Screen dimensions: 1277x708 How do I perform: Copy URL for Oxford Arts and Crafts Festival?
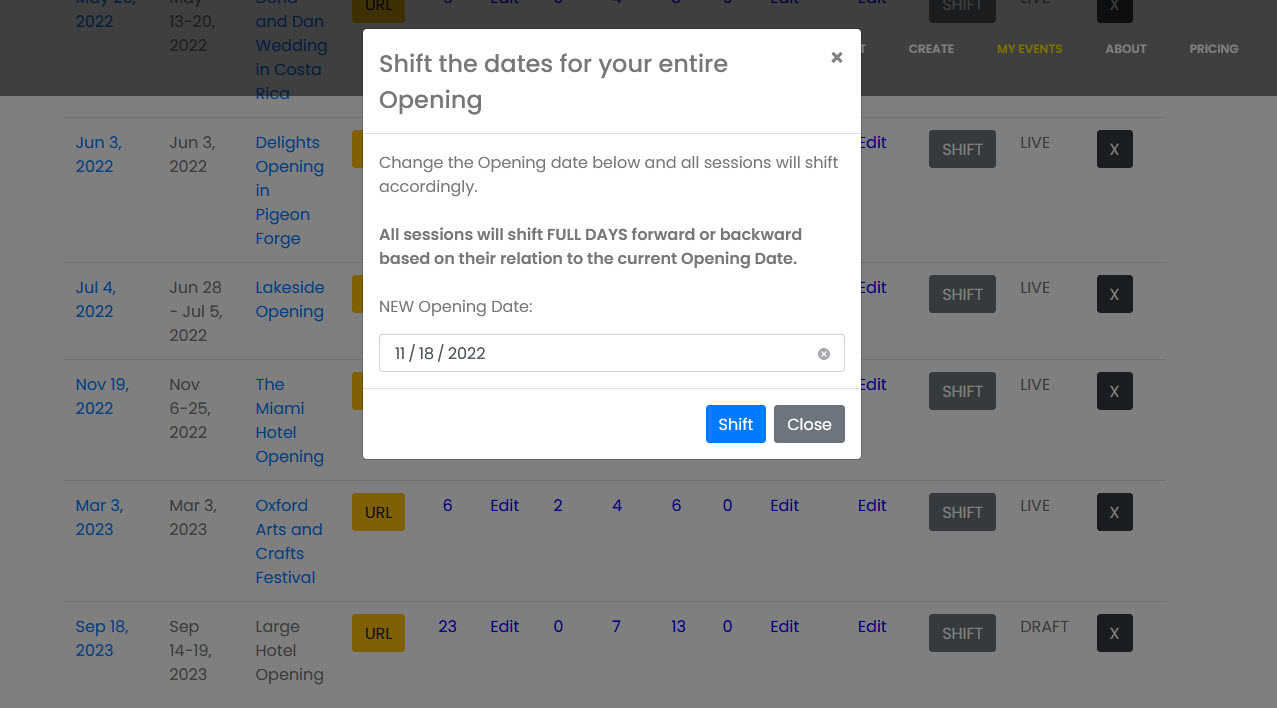click(x=378, y=512)
